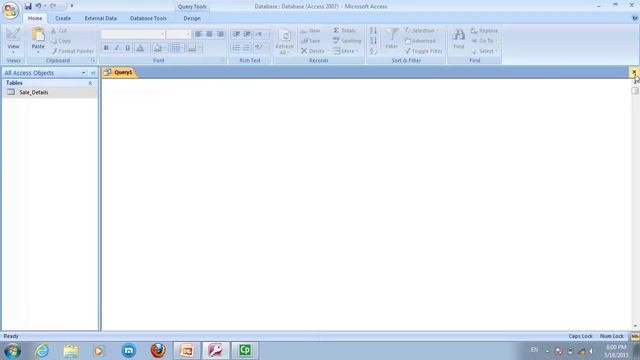Screen dimensions: 640x360
Task: Open the External Data tab
Action: click(x=100, y=18)
